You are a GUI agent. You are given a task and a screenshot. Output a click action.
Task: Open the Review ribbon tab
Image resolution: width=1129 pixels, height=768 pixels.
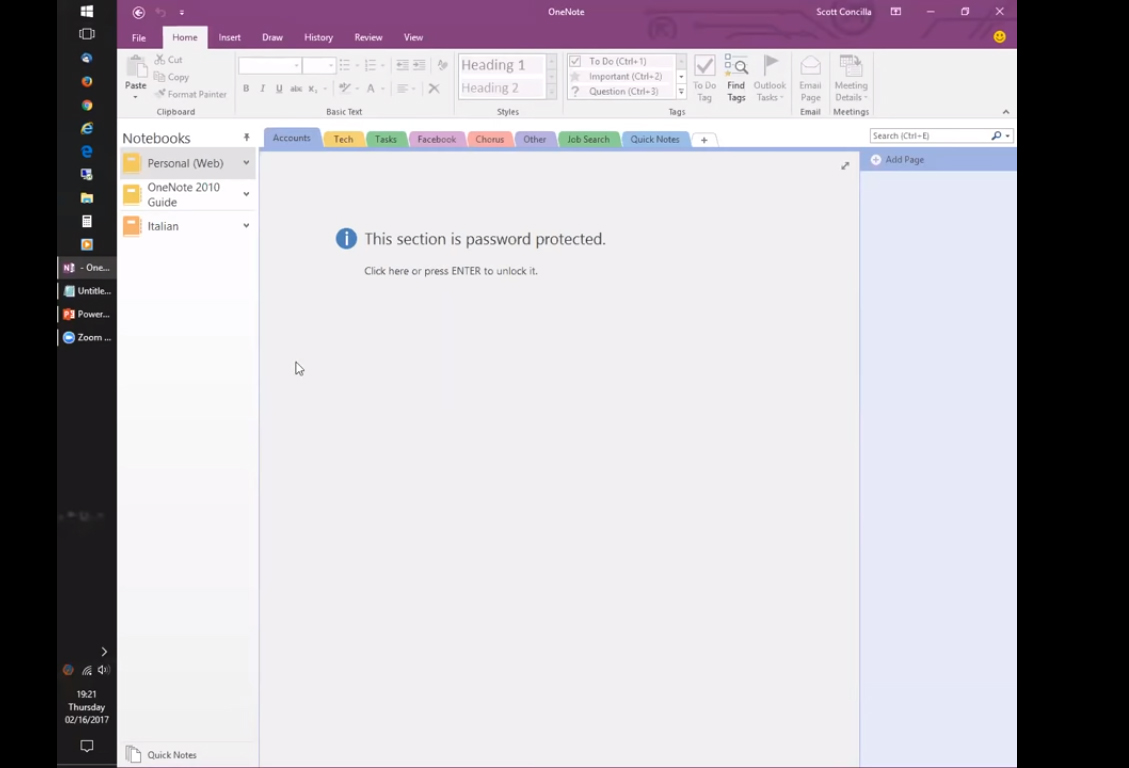click(x=368, y=37)
